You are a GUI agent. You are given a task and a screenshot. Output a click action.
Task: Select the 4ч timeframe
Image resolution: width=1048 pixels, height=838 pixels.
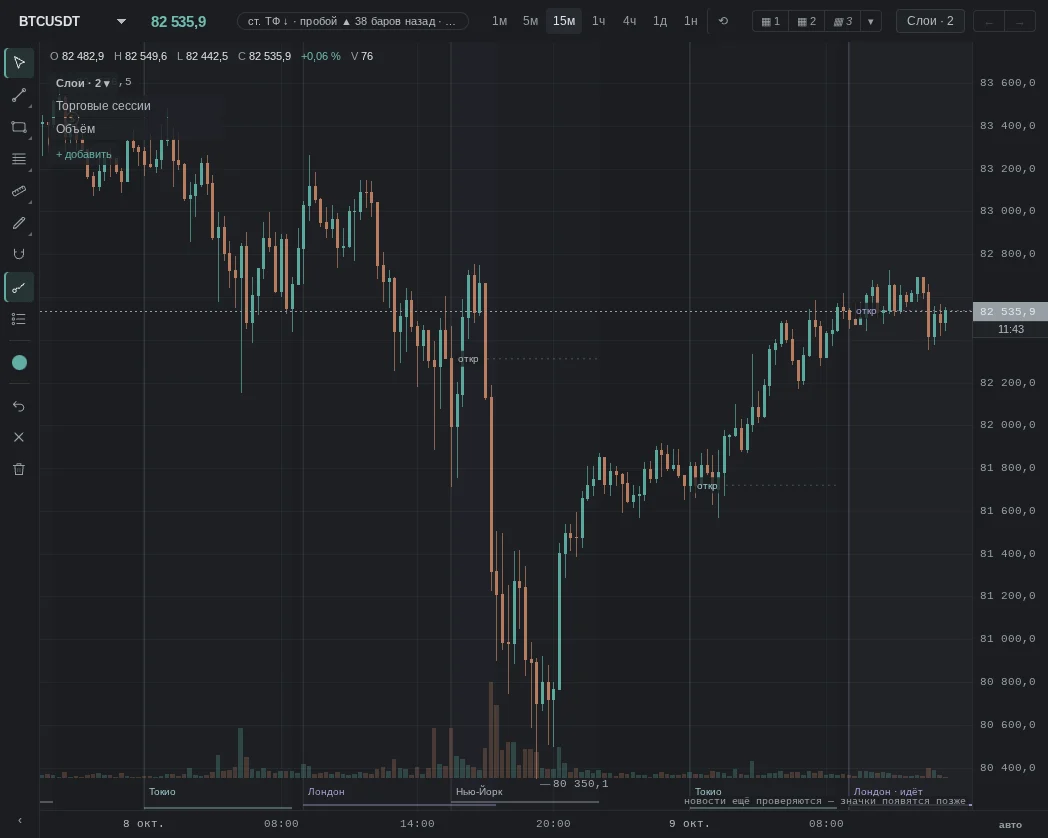630,21
